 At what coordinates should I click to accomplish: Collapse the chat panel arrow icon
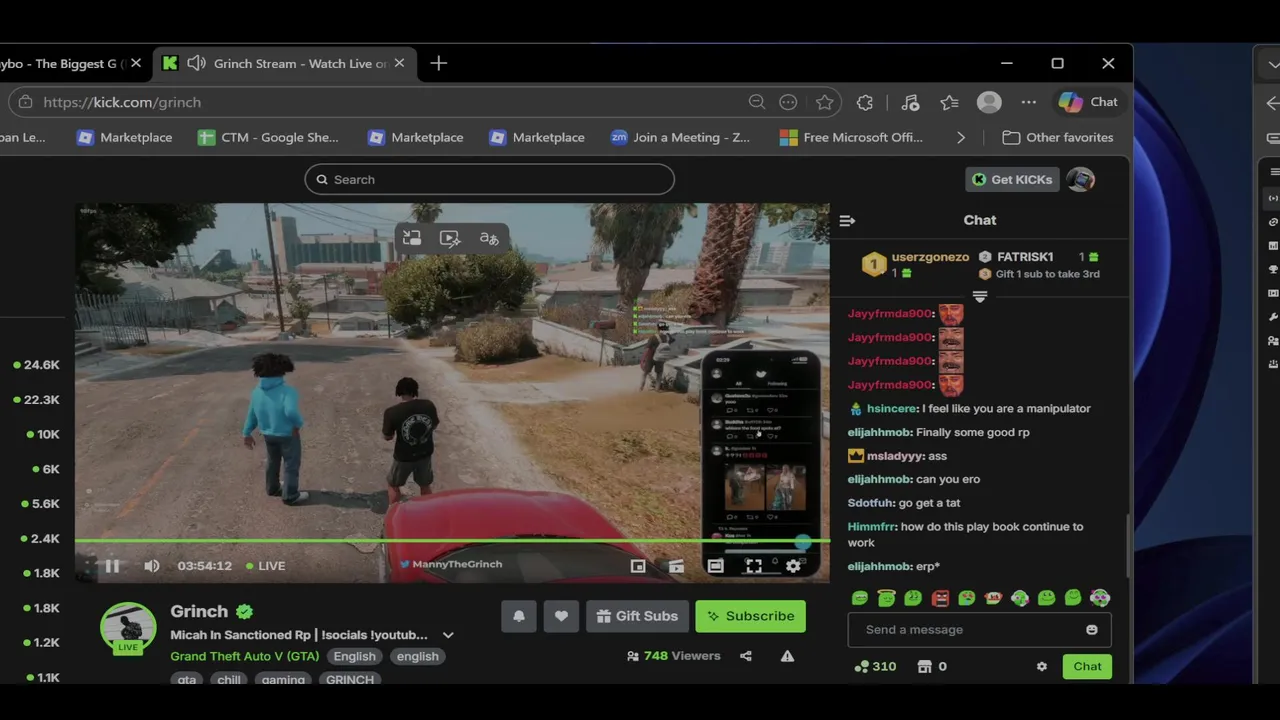847,220
